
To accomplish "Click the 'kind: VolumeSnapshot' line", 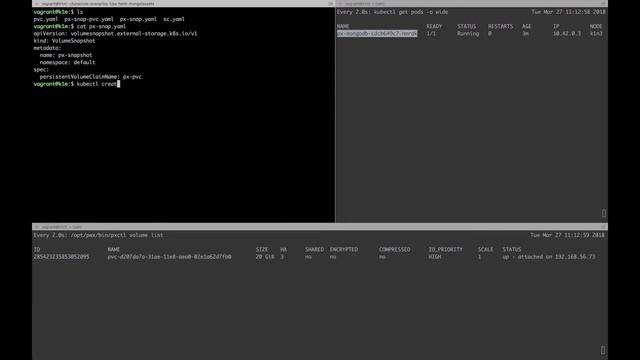I will tap(64, 41).
